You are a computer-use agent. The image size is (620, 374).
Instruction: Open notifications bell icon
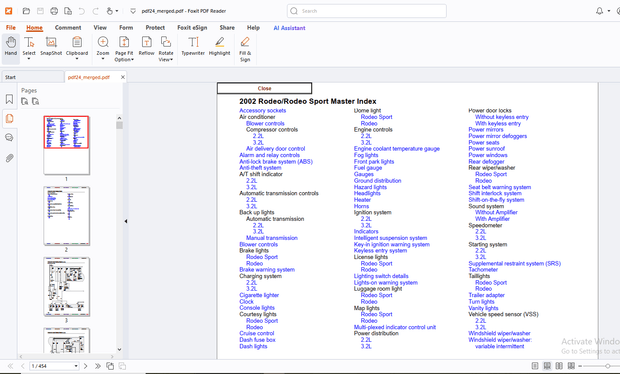click(599, 11)
